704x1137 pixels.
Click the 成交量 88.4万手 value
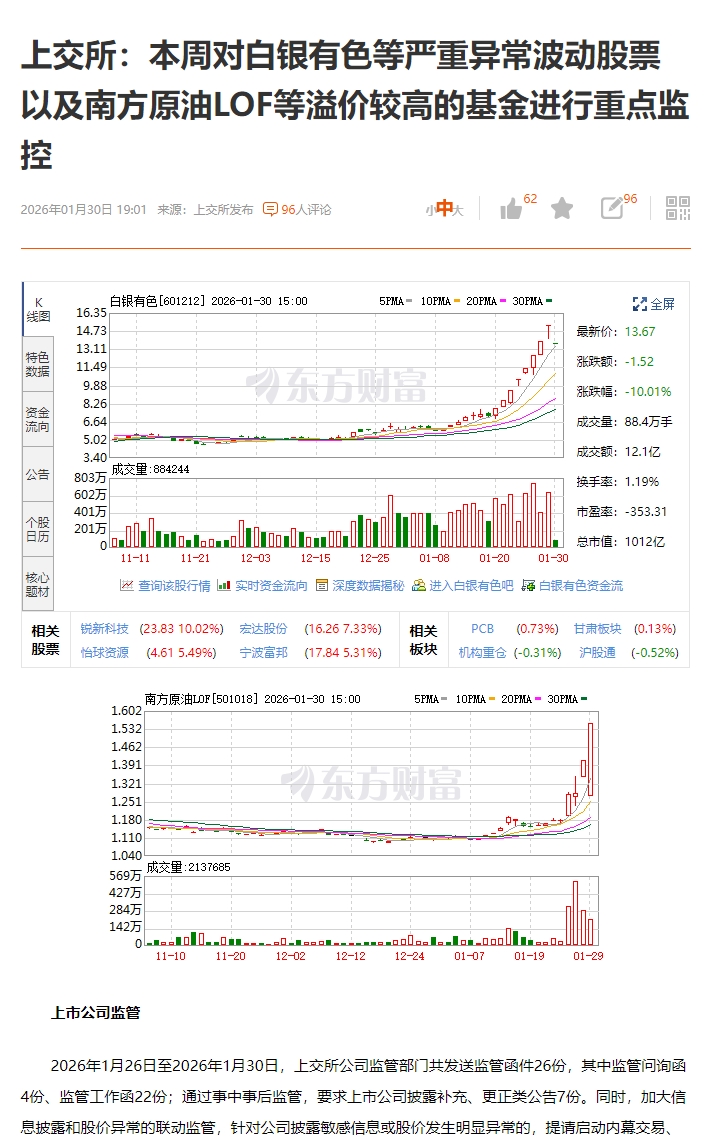click(648, 421)
